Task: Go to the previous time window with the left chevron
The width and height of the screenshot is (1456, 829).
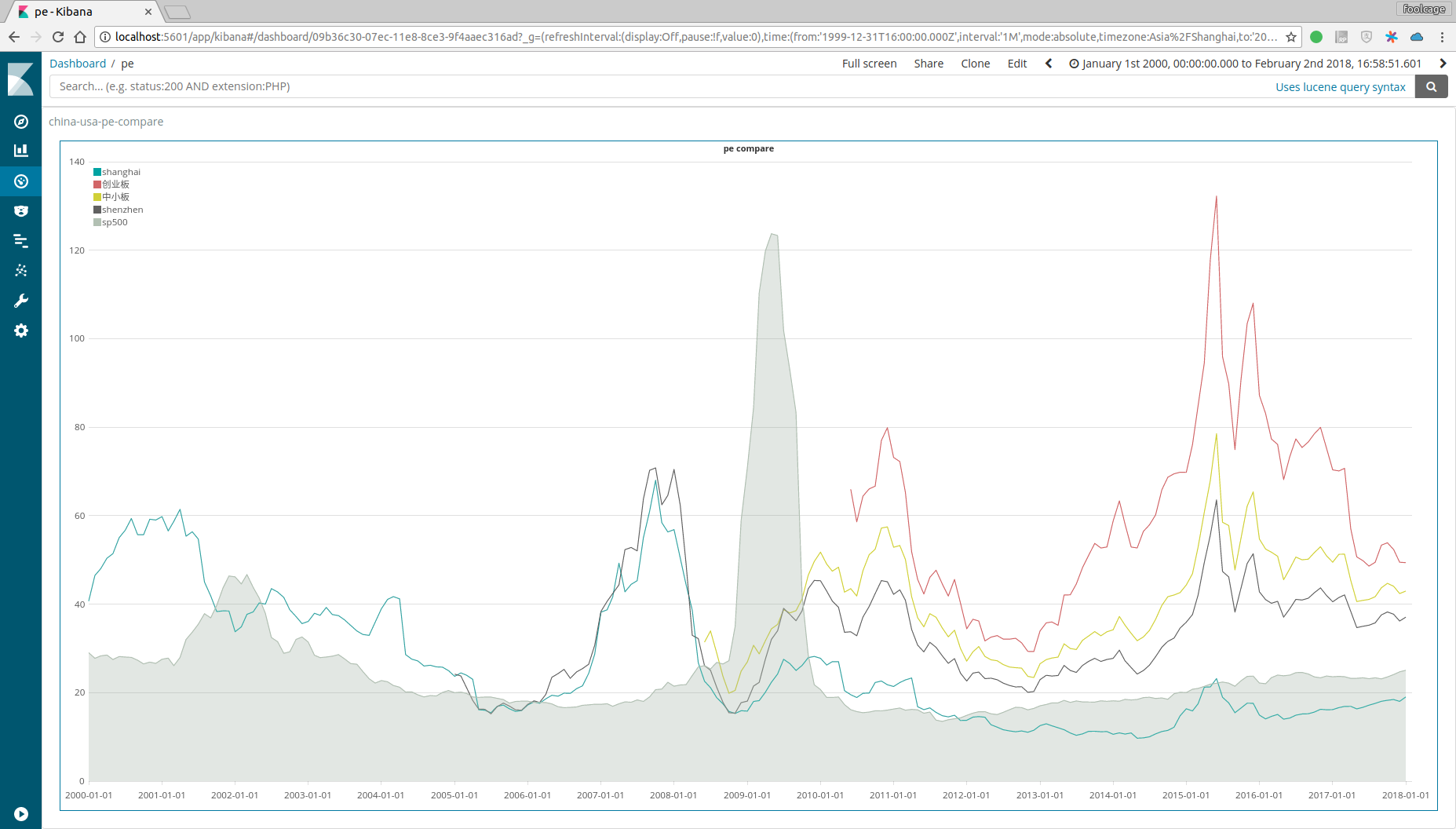Action: [1049, 64]
